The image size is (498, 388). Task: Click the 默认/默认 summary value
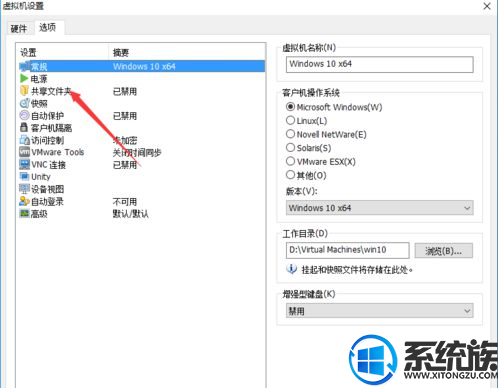pos(130,214)
